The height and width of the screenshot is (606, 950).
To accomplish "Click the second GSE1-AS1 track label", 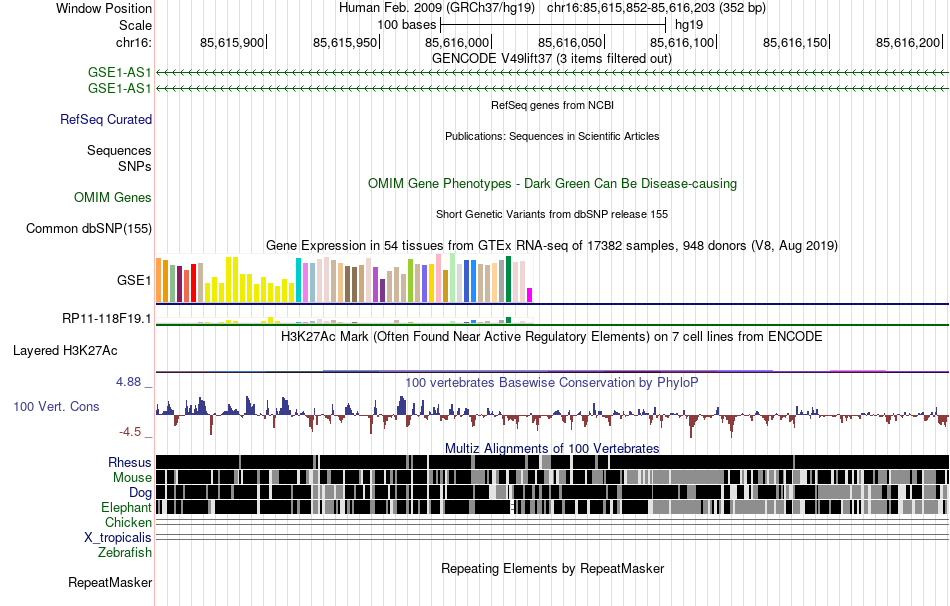I will (x=119, y=88).
